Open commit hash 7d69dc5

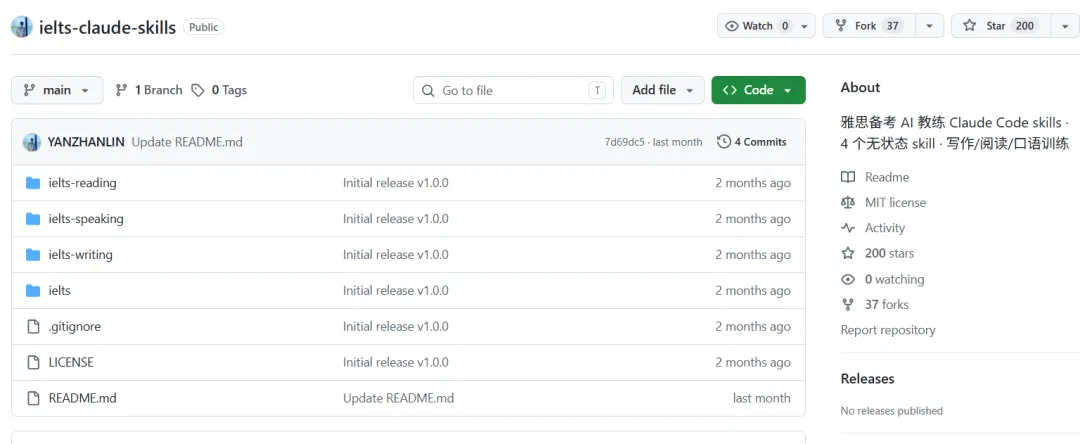pyautogui.click(x=624, y=142)
